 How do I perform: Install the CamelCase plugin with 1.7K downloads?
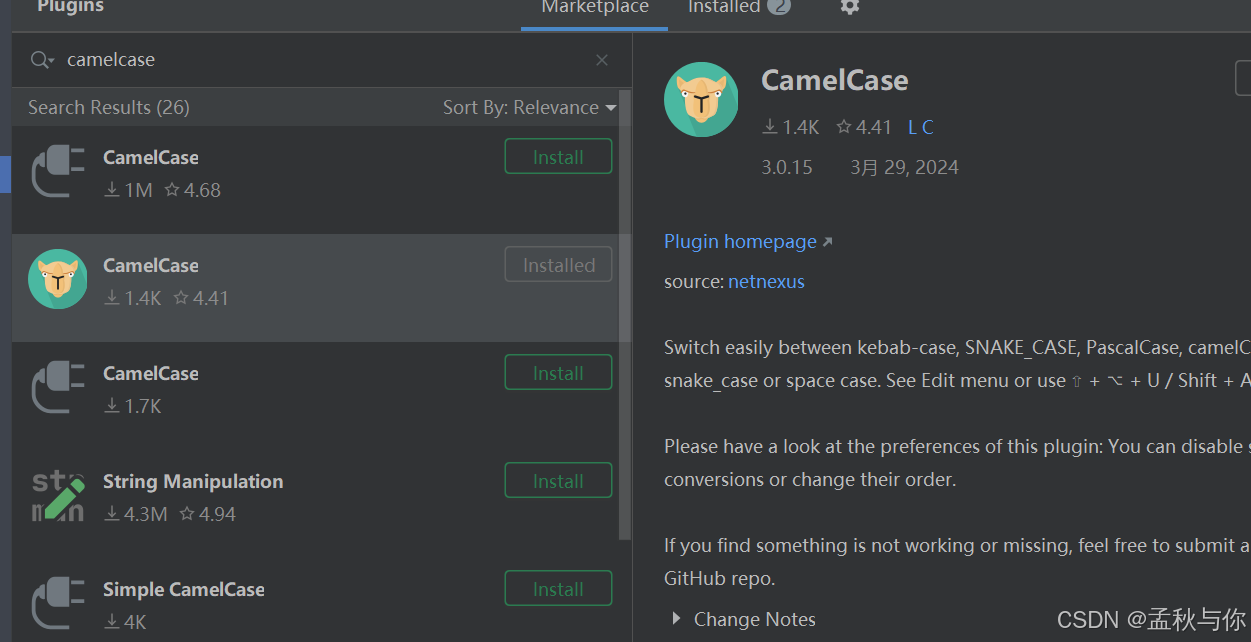click(558, 373)
